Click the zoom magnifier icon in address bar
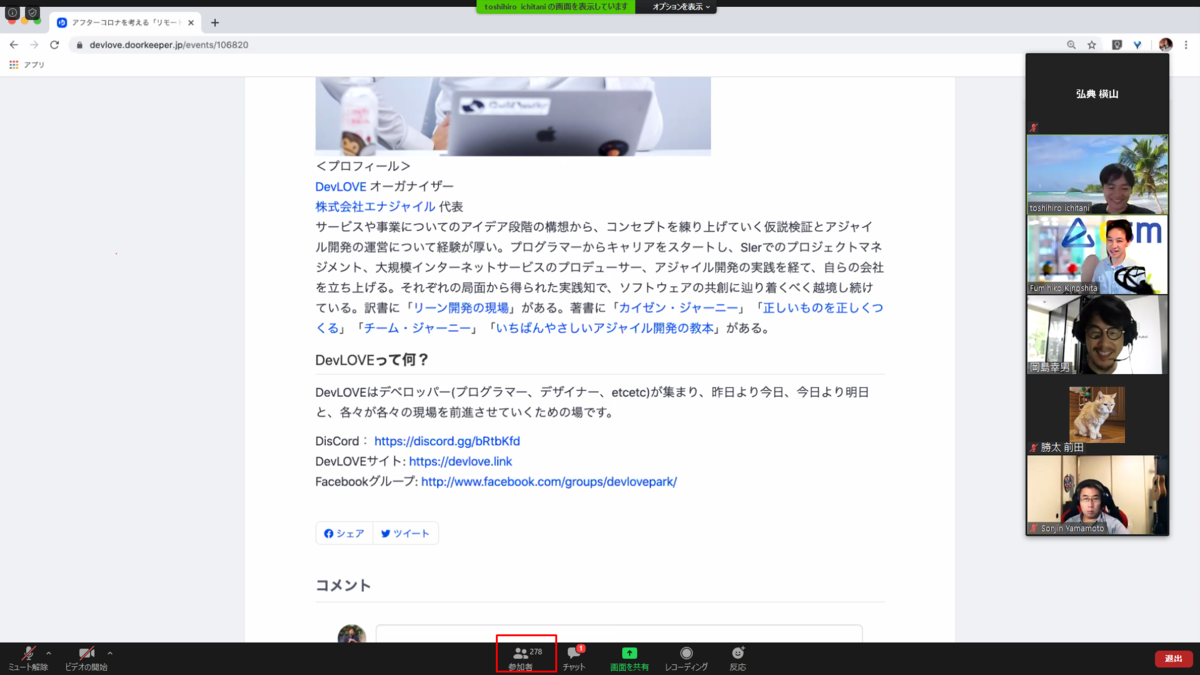 [x=1071, y=45]
